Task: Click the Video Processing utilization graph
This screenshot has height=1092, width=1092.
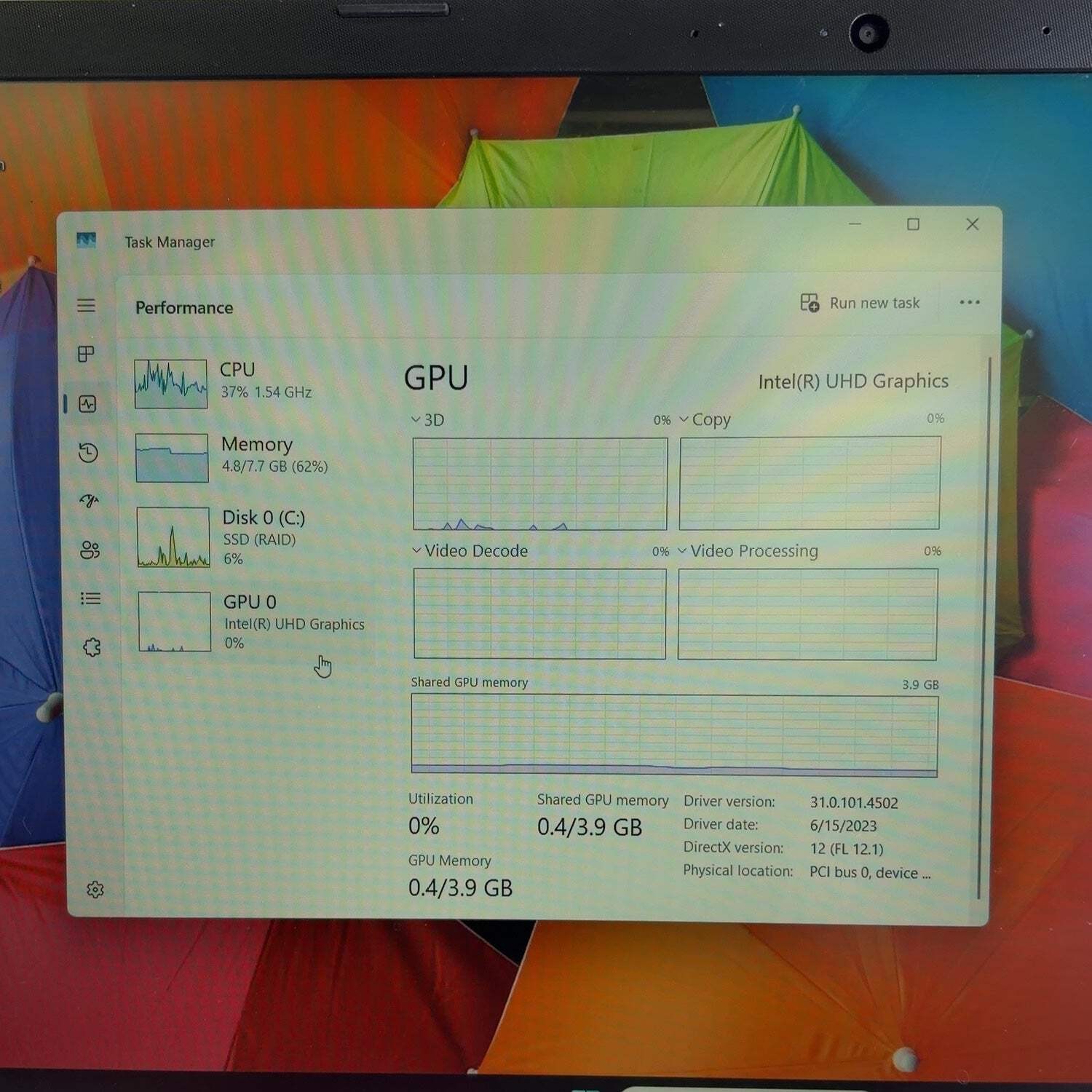Action: click(807, 614)
